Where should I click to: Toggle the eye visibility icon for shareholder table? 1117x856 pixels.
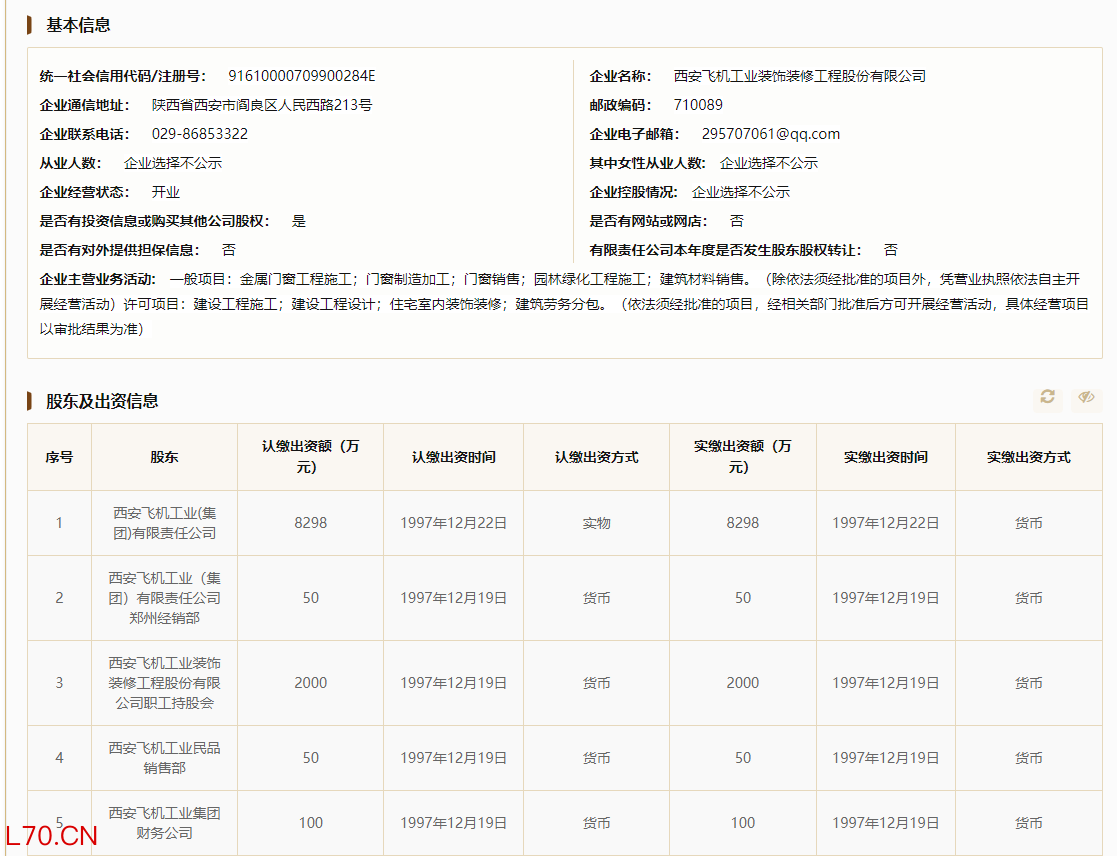click(x=1086, y=397)
